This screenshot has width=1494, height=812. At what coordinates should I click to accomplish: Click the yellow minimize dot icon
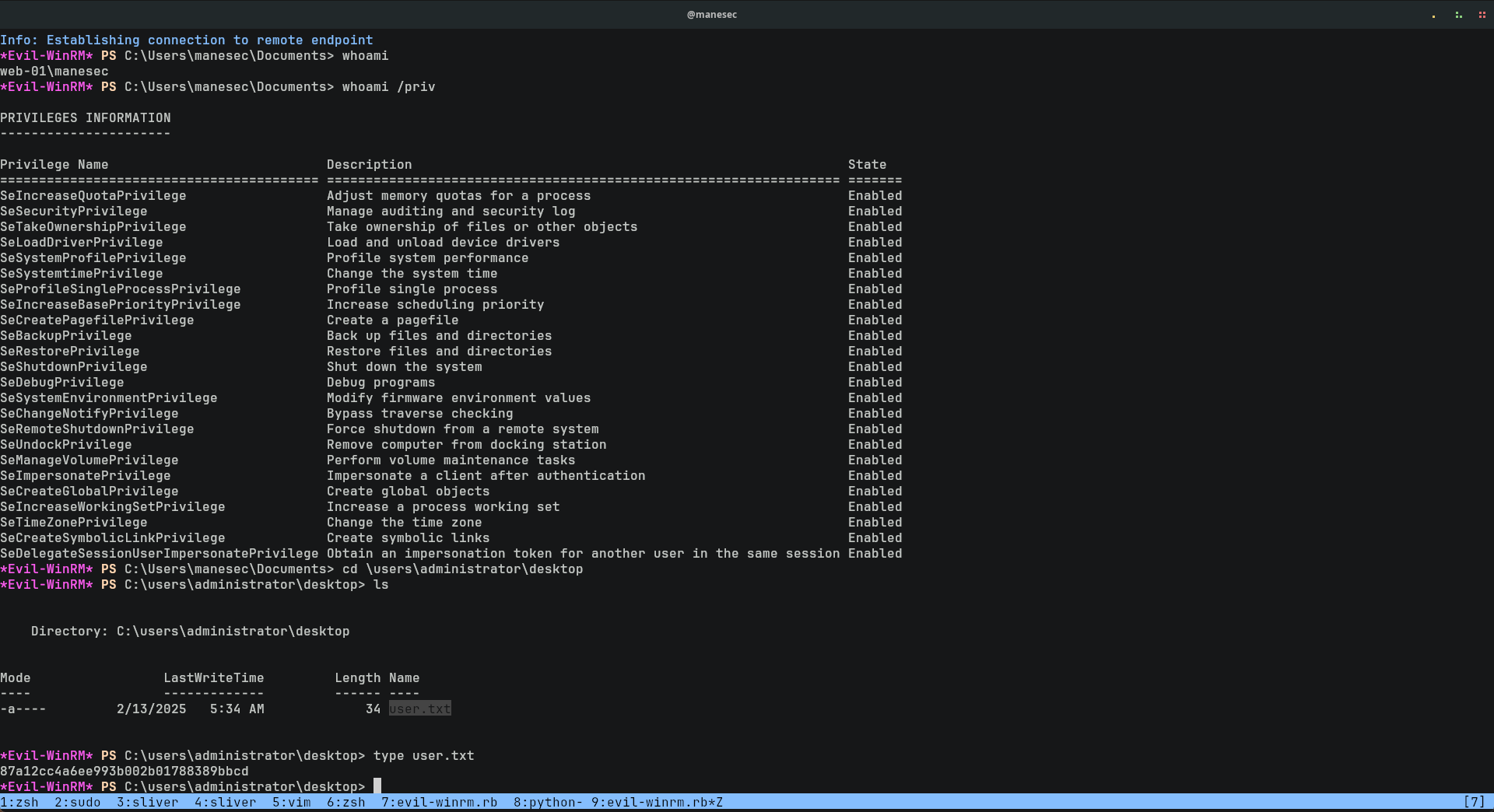(x=1433, y=16)
